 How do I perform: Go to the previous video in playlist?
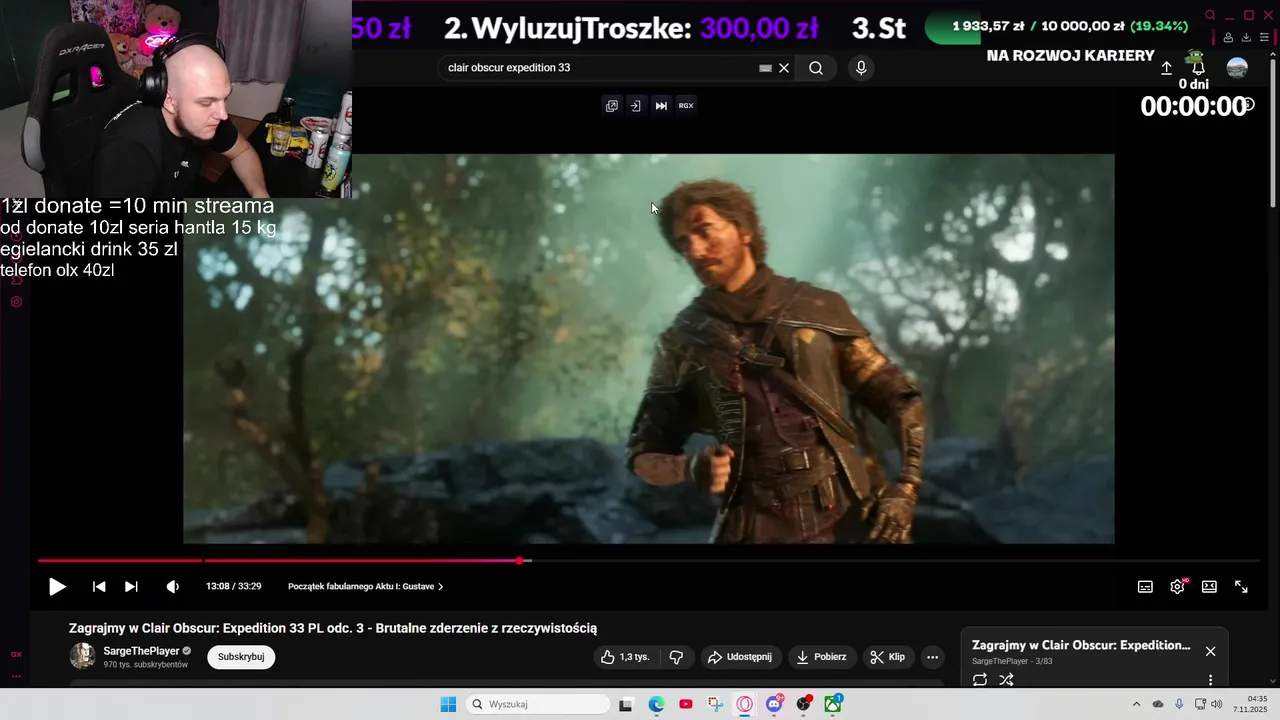(x=99, y=587)
